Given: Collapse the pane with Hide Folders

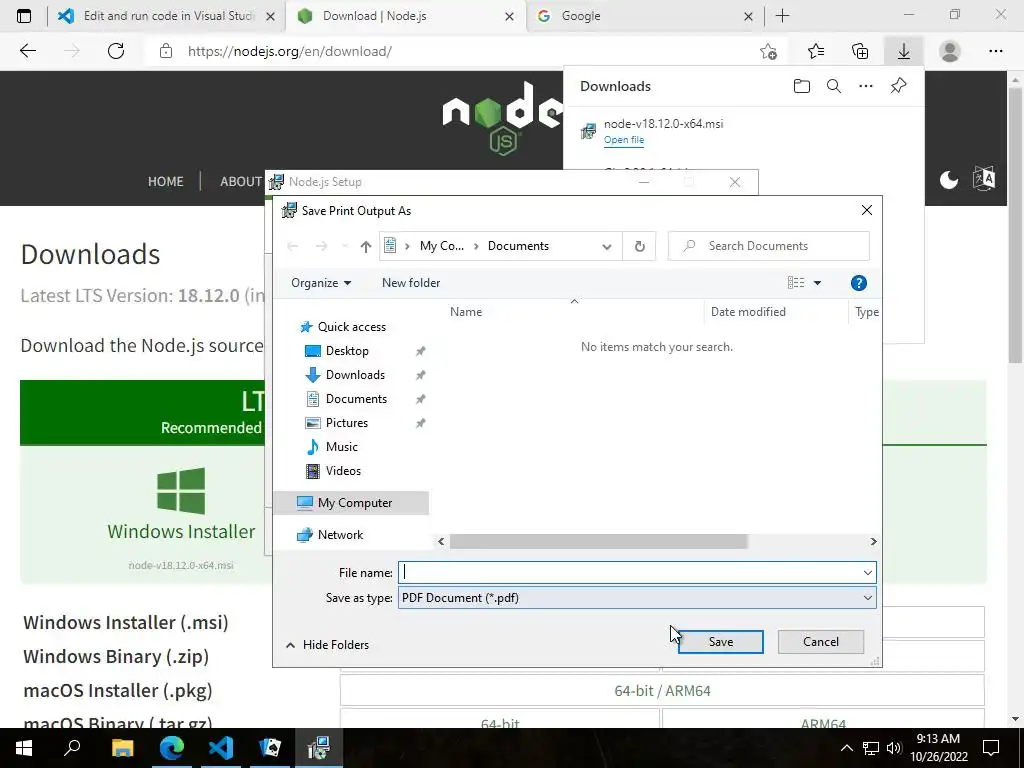Looking at the screenshot, I should (327, 645).
